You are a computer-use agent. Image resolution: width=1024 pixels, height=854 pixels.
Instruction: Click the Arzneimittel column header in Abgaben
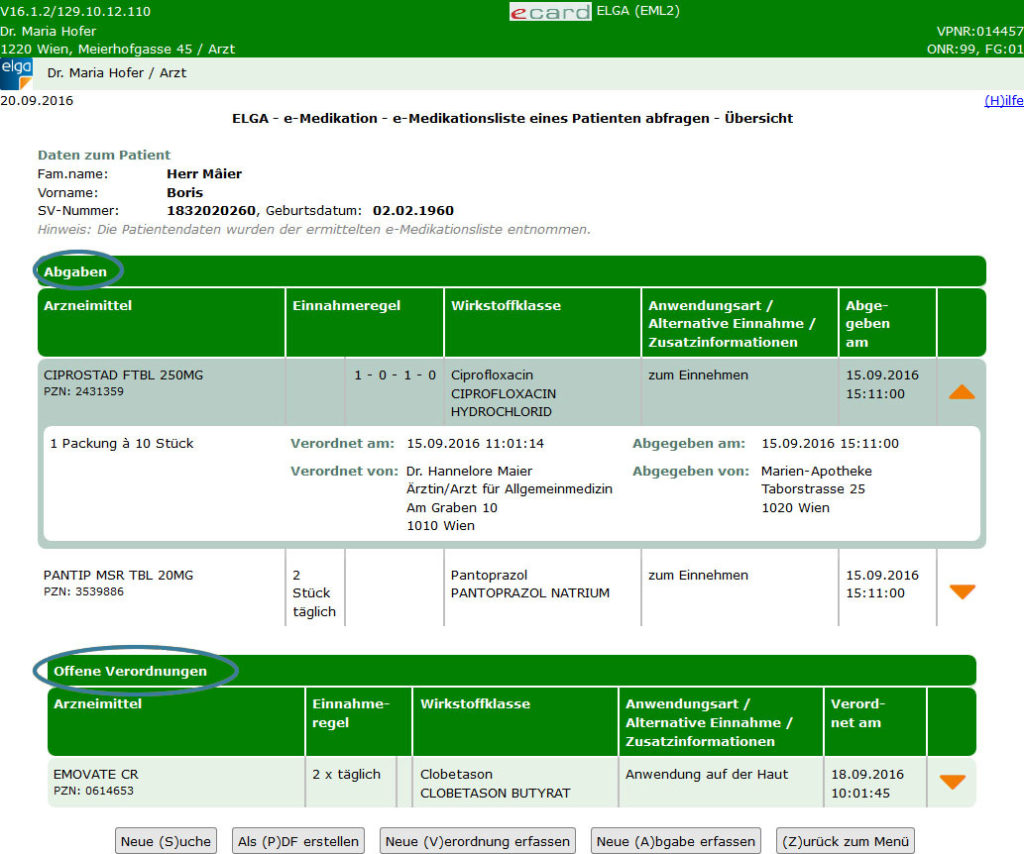point(88,305)
